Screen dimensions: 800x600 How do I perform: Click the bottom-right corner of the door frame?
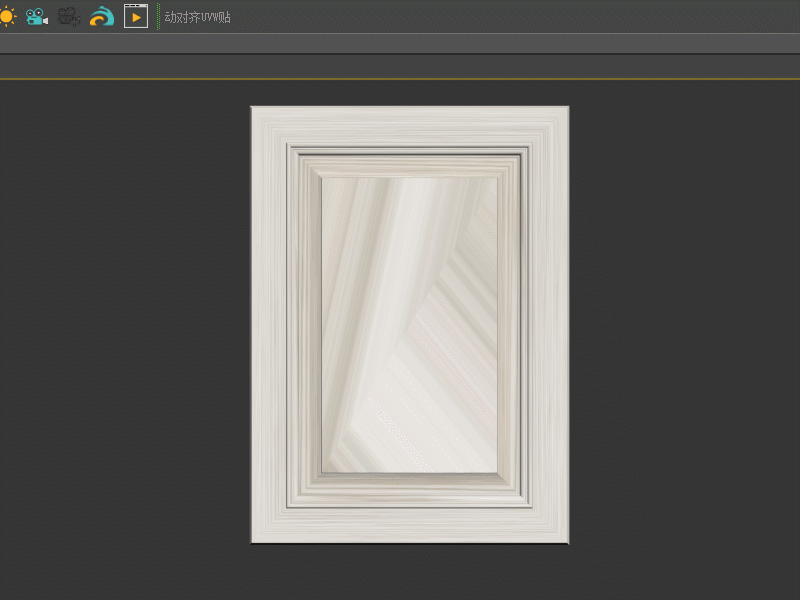coord(565,539)
